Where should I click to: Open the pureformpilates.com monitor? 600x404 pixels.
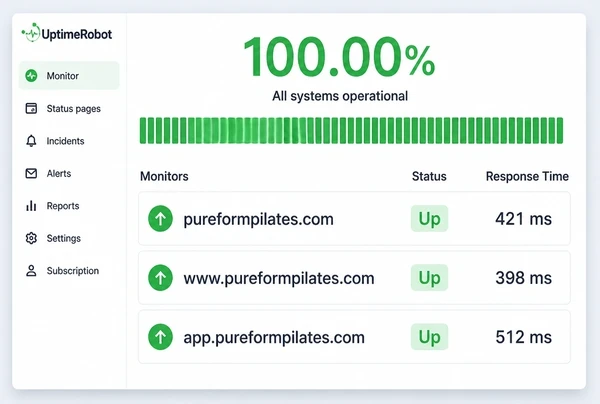pyautogui.click(x=354, y=219)
